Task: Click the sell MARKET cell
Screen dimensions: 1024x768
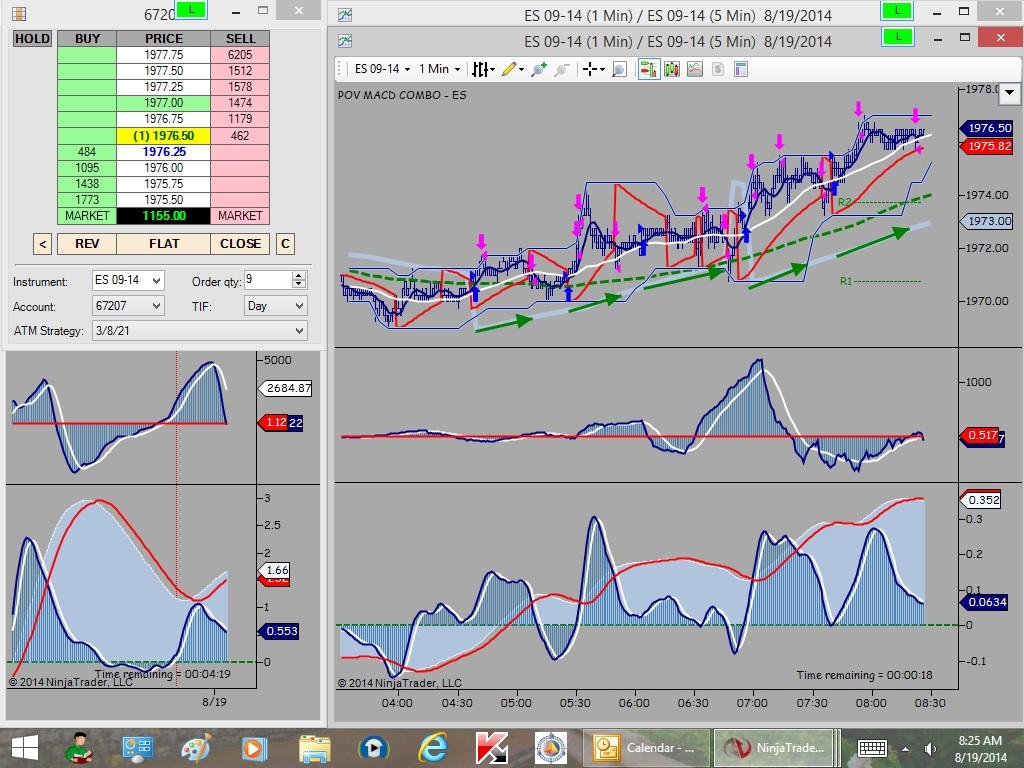Action: point(240,216)
